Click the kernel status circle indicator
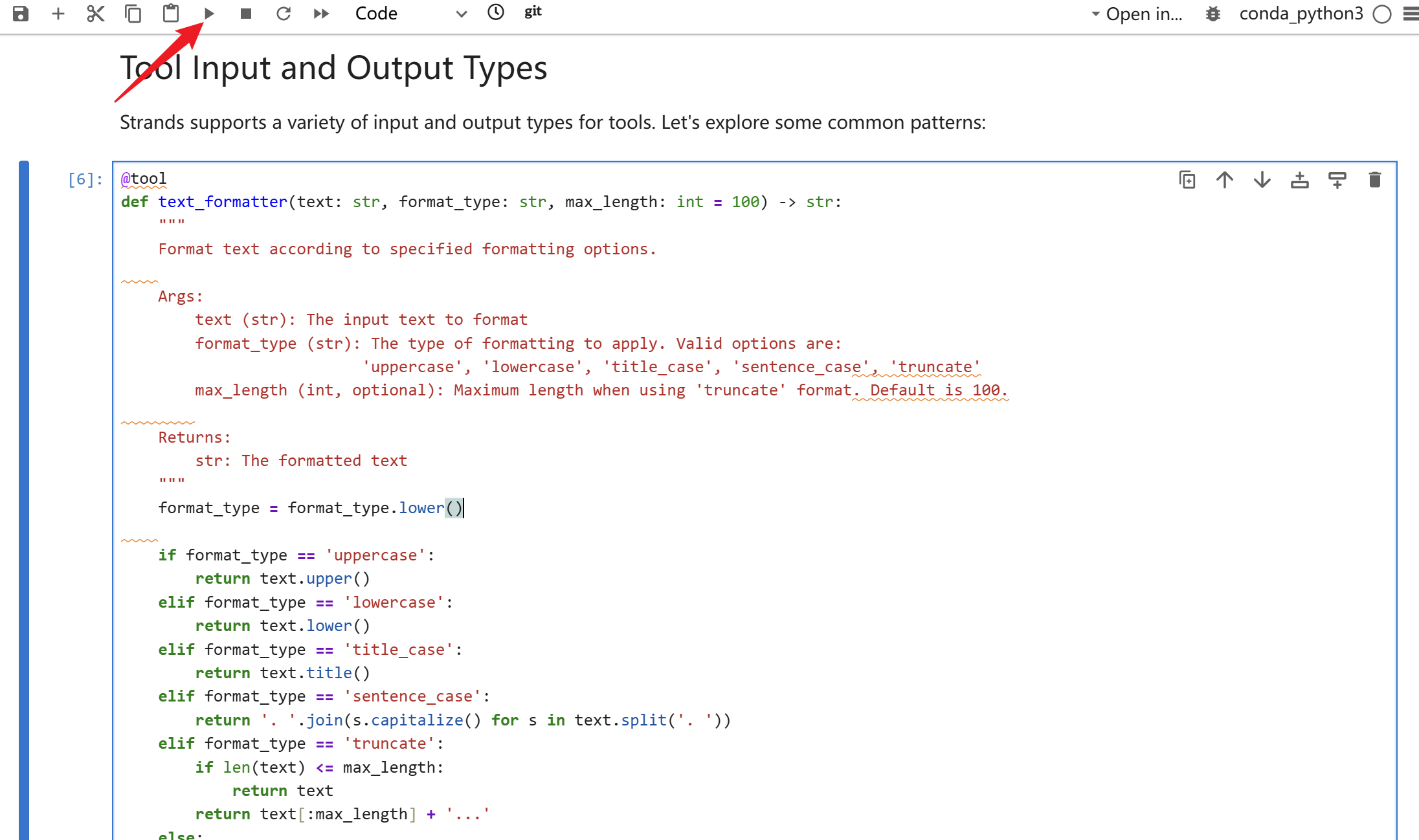1419x840 pixels. (x=1382, y=14)
